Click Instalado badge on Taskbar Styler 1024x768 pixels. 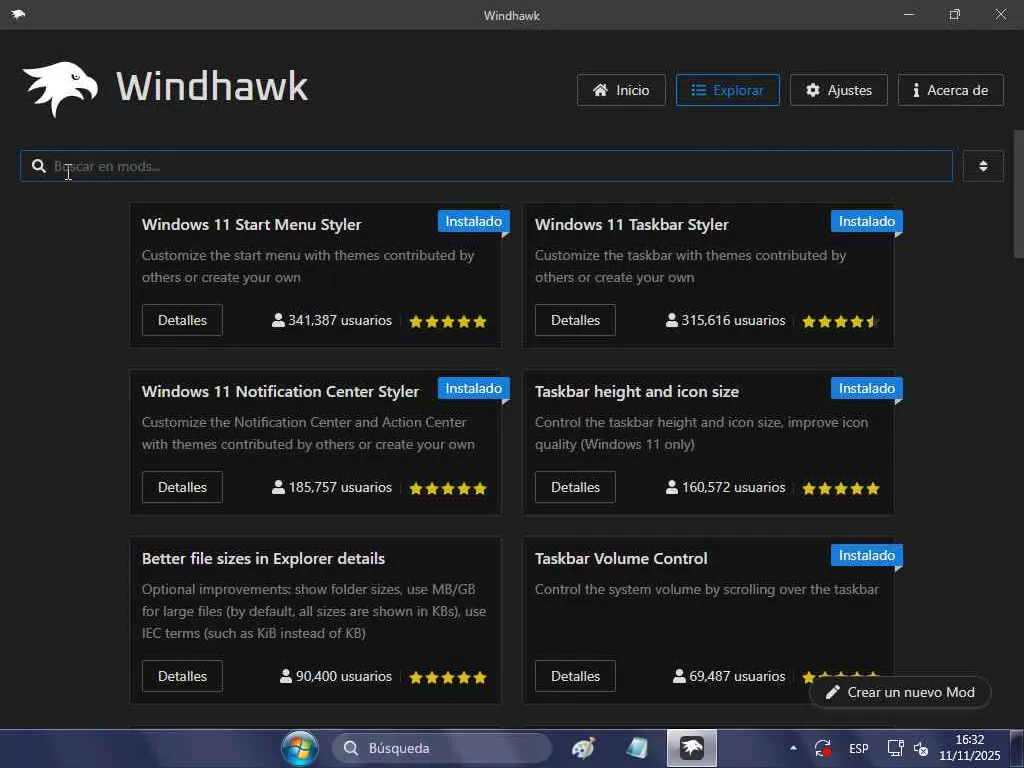(x=867, y=221)
